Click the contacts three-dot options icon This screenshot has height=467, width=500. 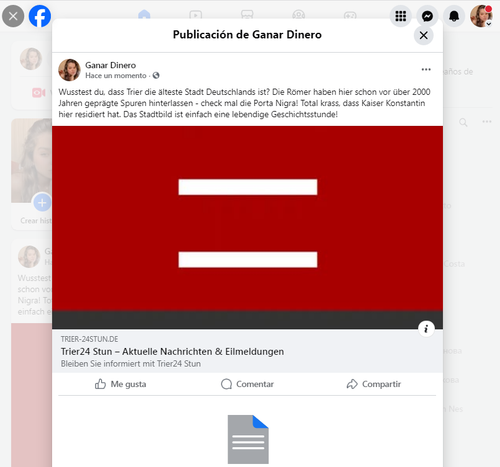click(487, 121)
